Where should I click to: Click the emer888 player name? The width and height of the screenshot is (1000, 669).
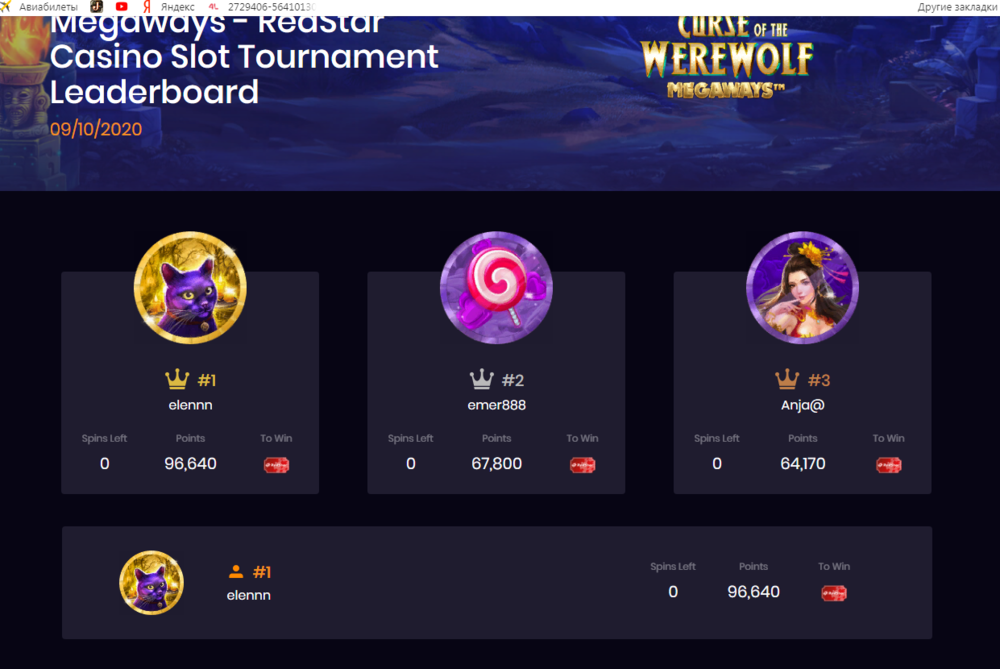click(x=496, y=405)
